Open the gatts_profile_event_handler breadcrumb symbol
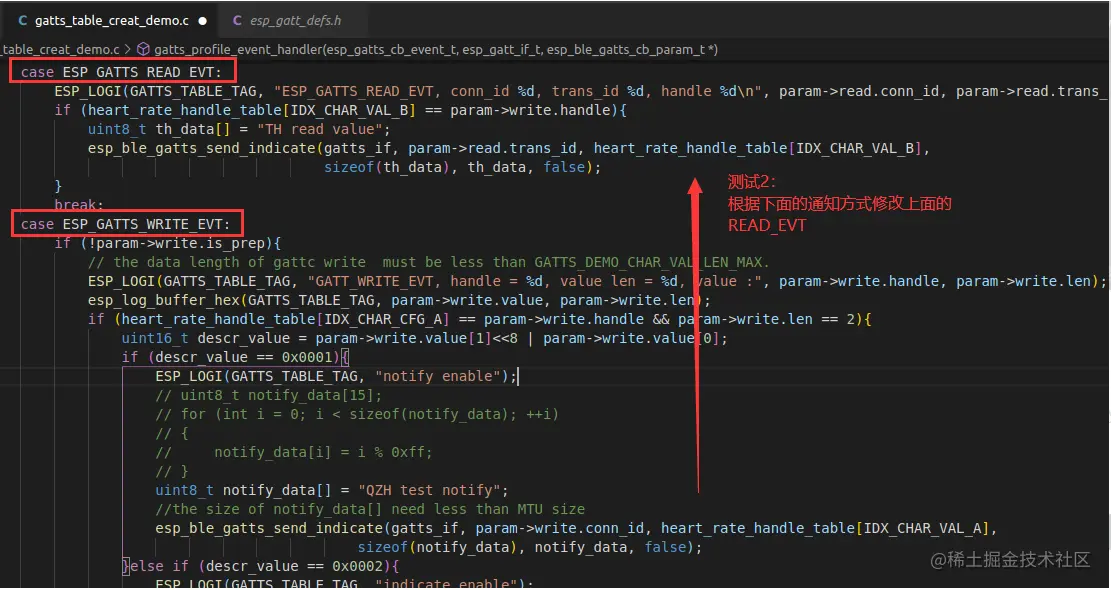 coord(436,50)
